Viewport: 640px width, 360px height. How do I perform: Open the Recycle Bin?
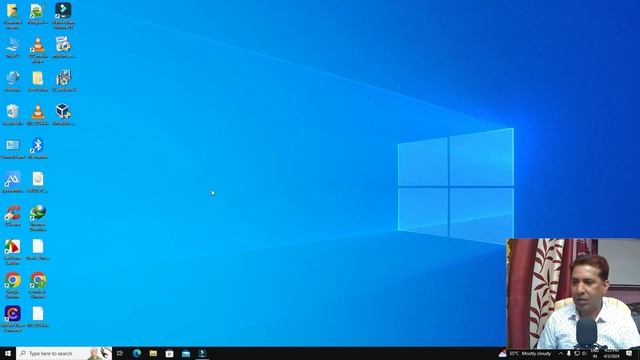pos(13,114)
